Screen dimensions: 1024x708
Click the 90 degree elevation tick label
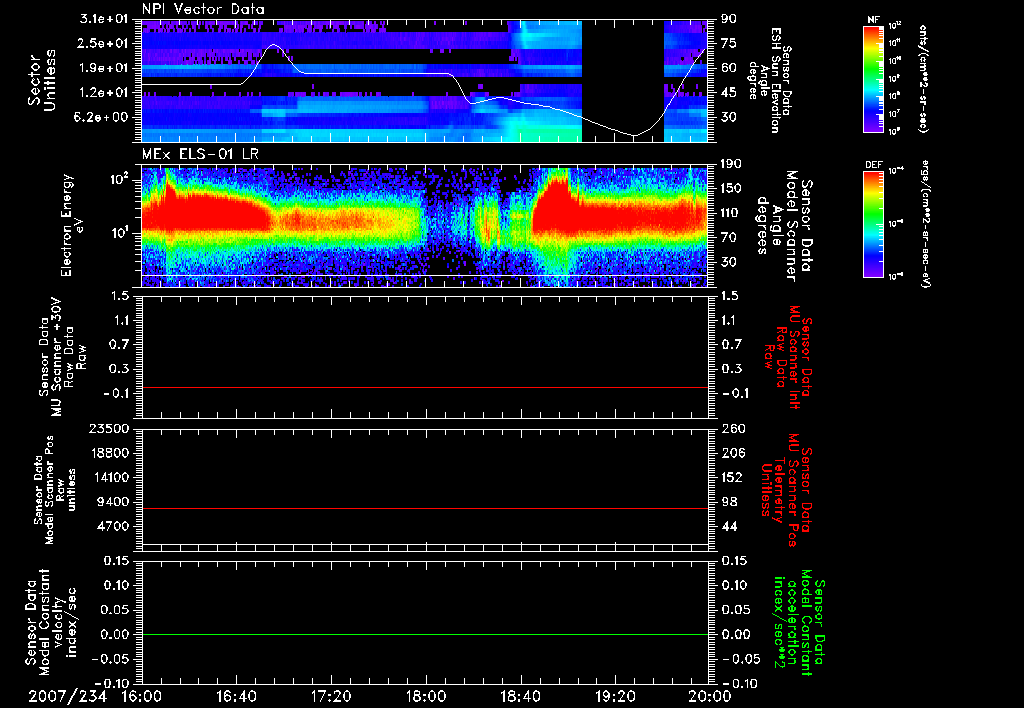pos(729,19)
